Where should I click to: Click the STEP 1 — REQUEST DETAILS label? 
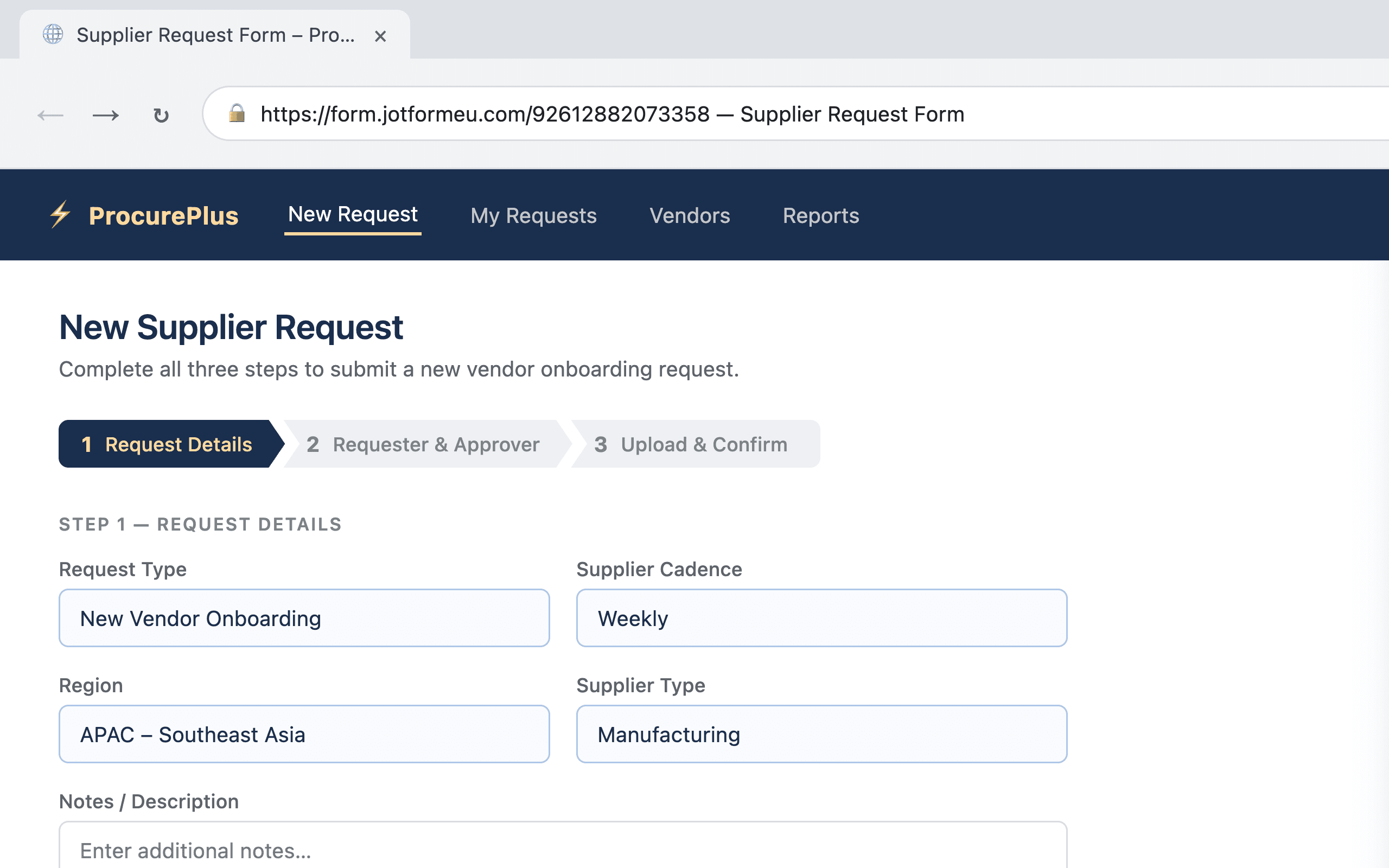(x=200, y=524)
